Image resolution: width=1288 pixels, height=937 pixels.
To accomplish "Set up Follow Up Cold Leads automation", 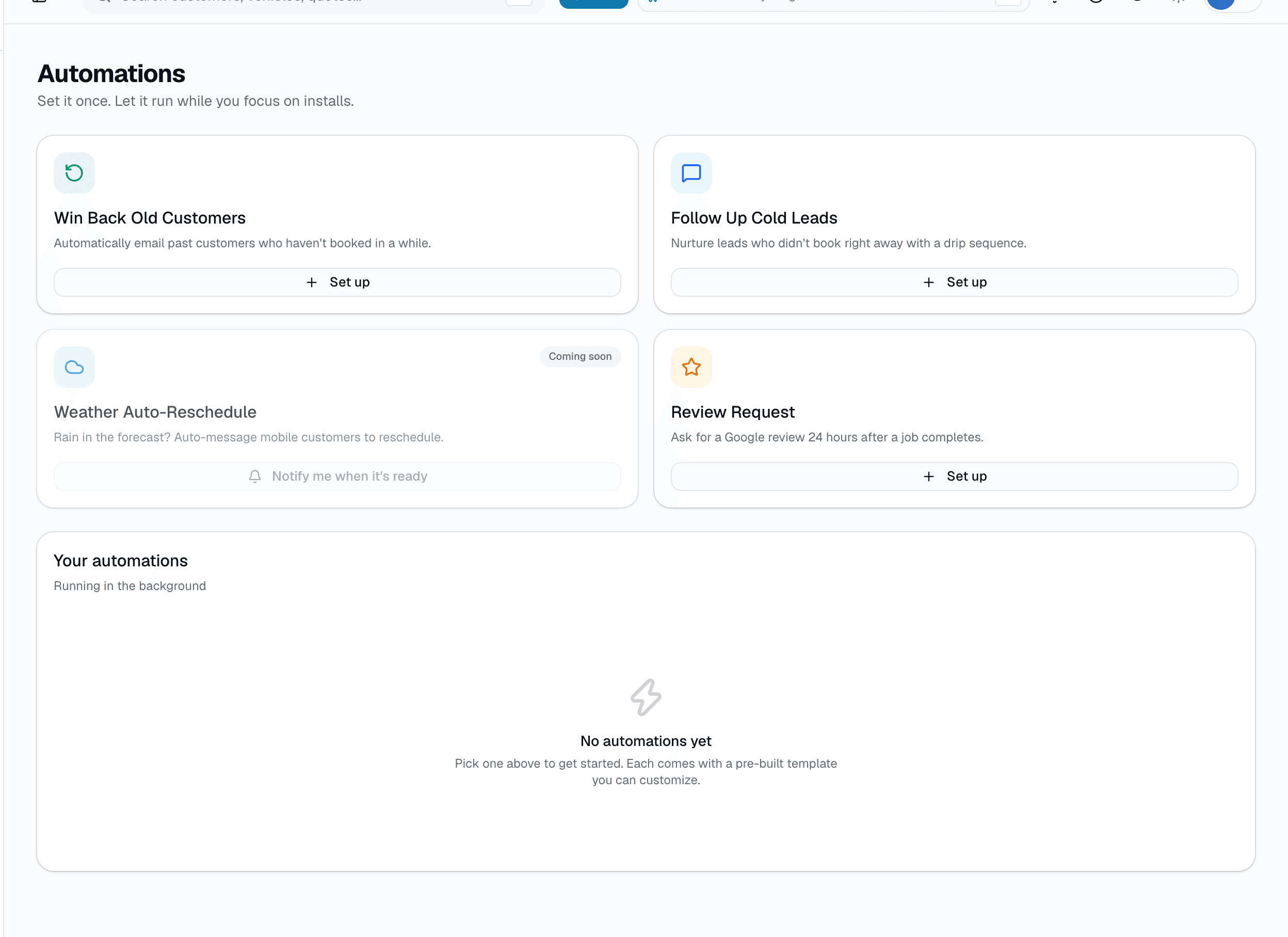I will tap(954, 282).
